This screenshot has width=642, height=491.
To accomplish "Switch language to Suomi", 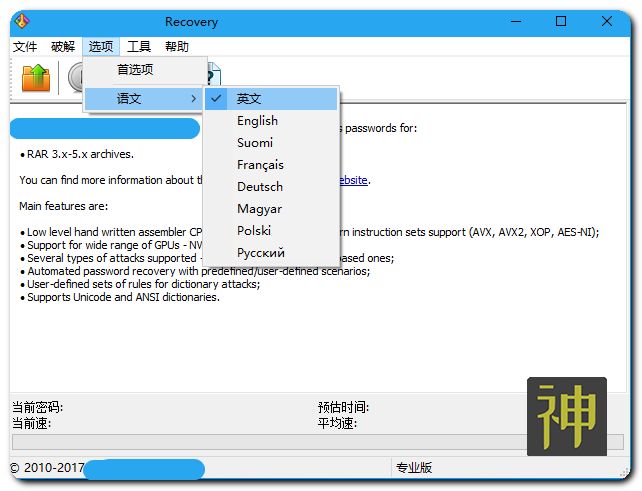I will [x=271, y=143].
